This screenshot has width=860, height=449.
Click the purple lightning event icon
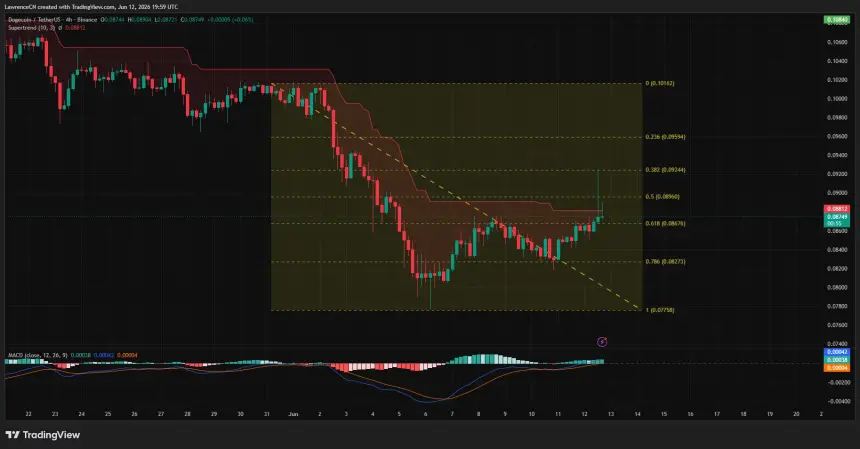(x=602, y=342)
